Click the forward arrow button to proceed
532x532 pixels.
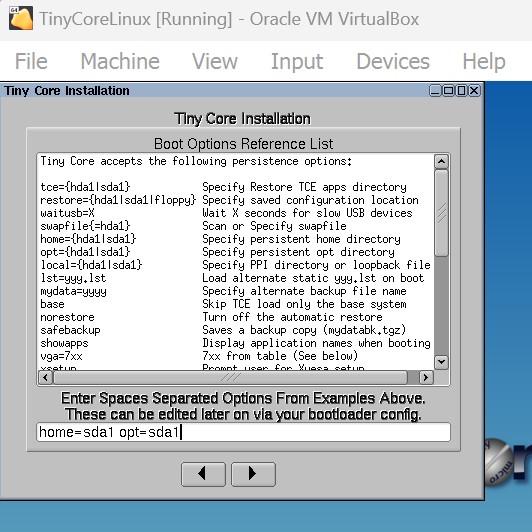click(x=253, y=474)
